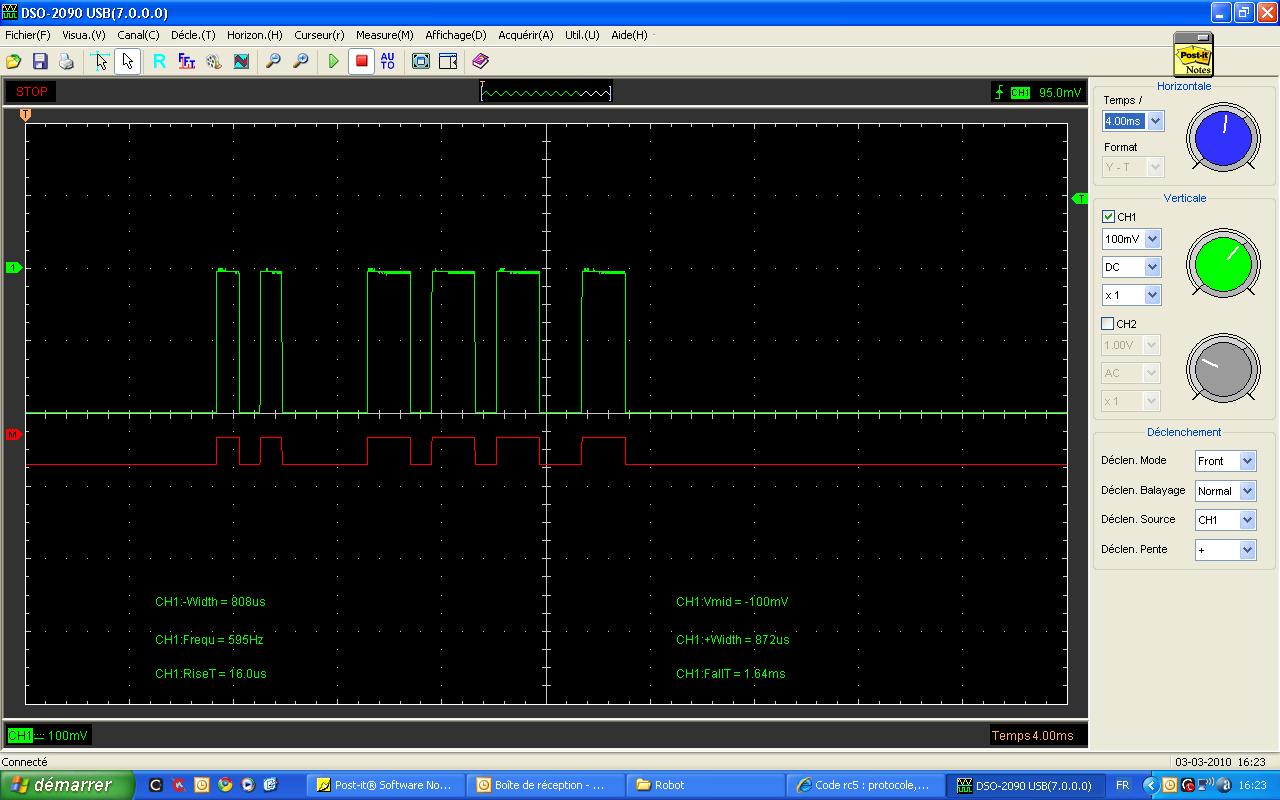Expand the Déclen. Mode dropdown

point(1247,461)
